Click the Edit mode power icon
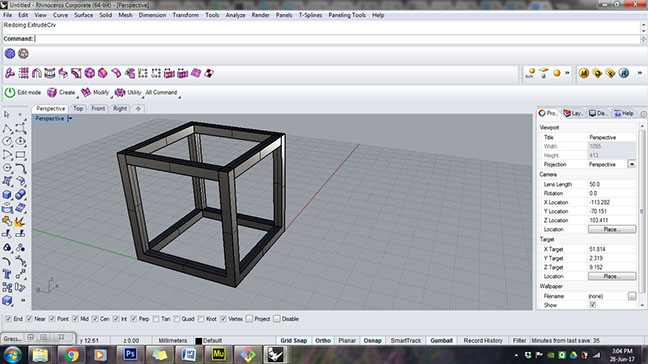The image size is (648, 364). click(10, 93)
